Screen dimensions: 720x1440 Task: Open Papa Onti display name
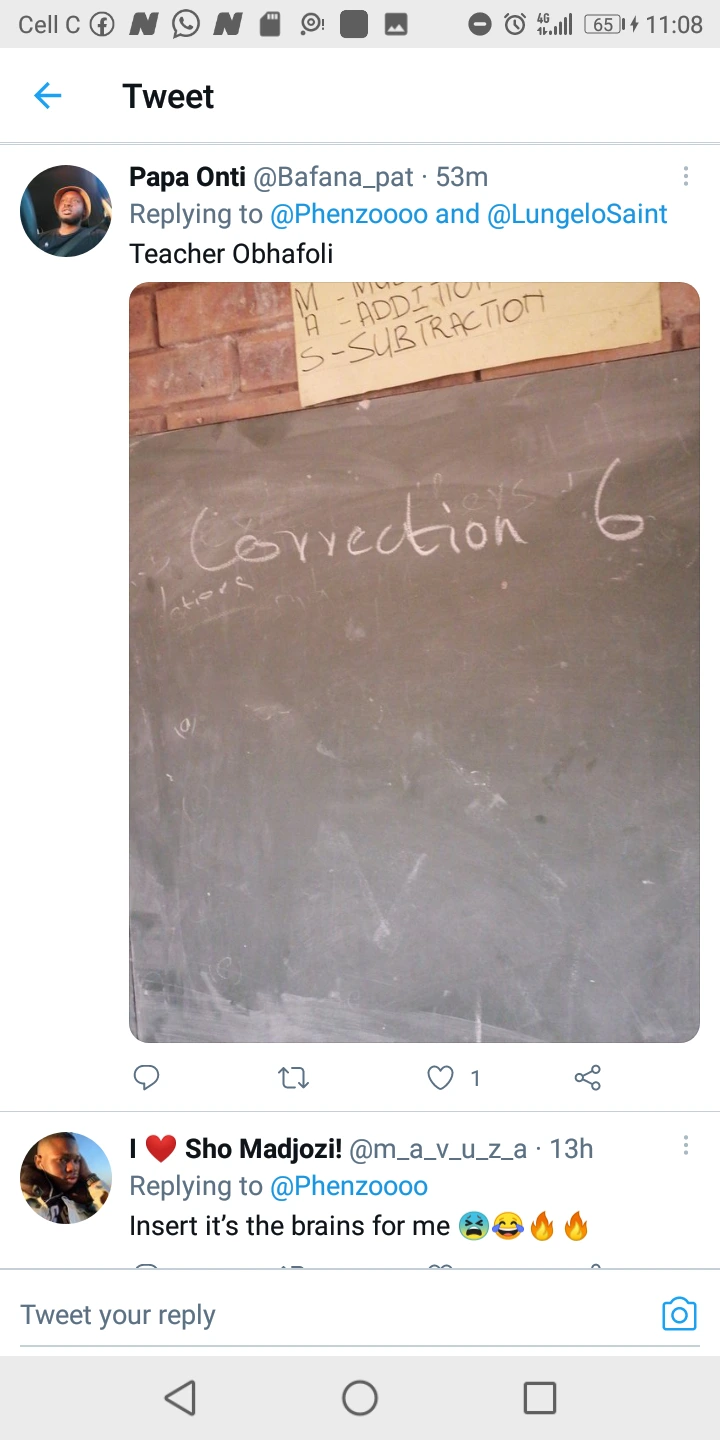pyautogui.click(x=187, y=177)
